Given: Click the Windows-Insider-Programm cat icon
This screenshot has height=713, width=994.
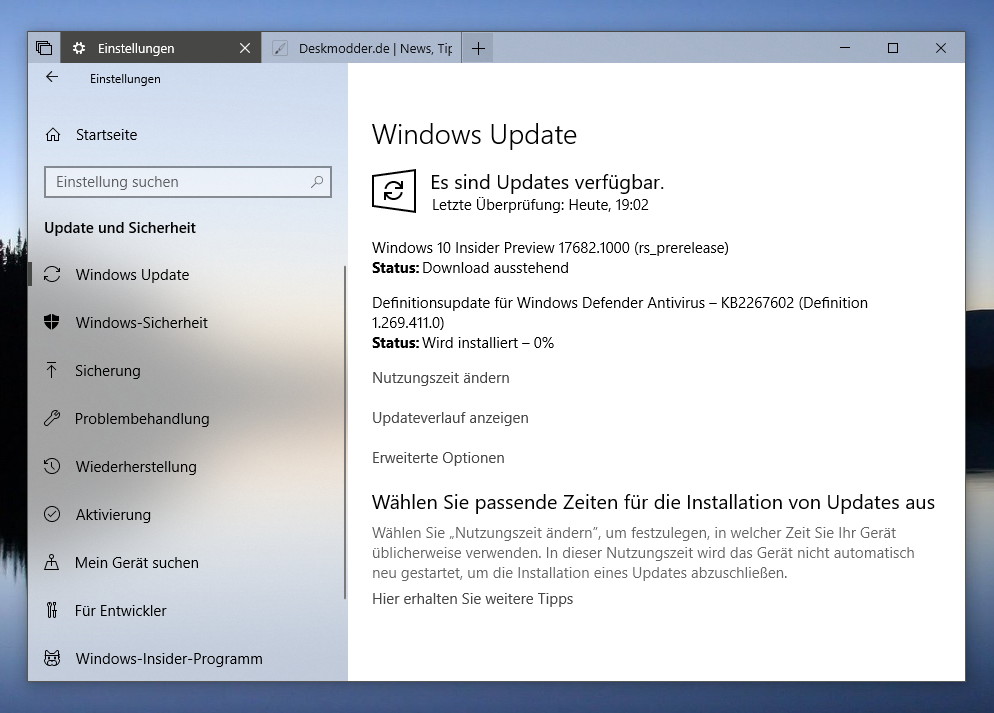Looking at the screenshot, I should coord(52,658).
